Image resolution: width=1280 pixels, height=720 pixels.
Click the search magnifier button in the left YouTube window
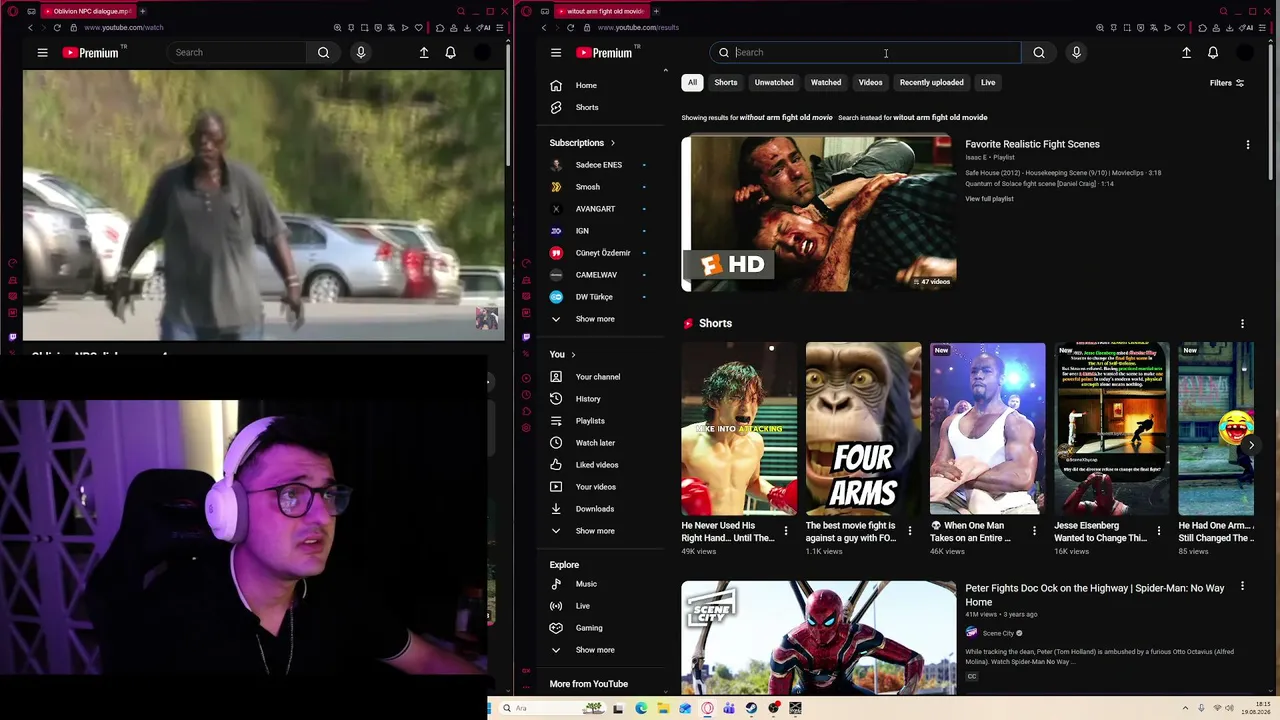tap(323, 52)
